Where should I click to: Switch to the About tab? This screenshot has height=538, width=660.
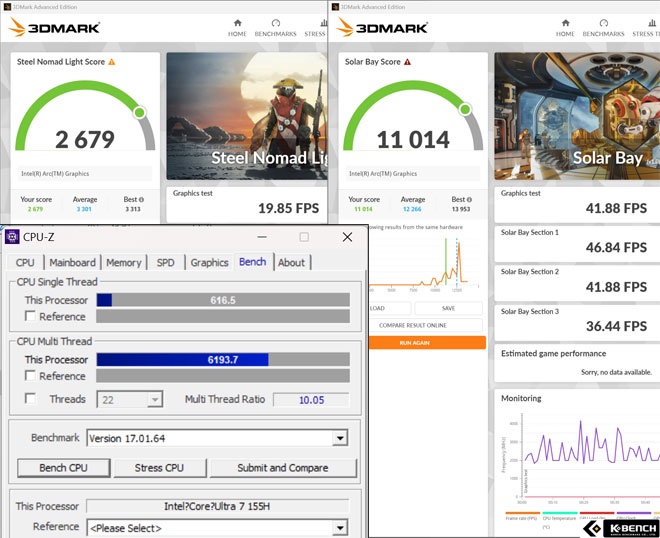[x=291, y=262]
